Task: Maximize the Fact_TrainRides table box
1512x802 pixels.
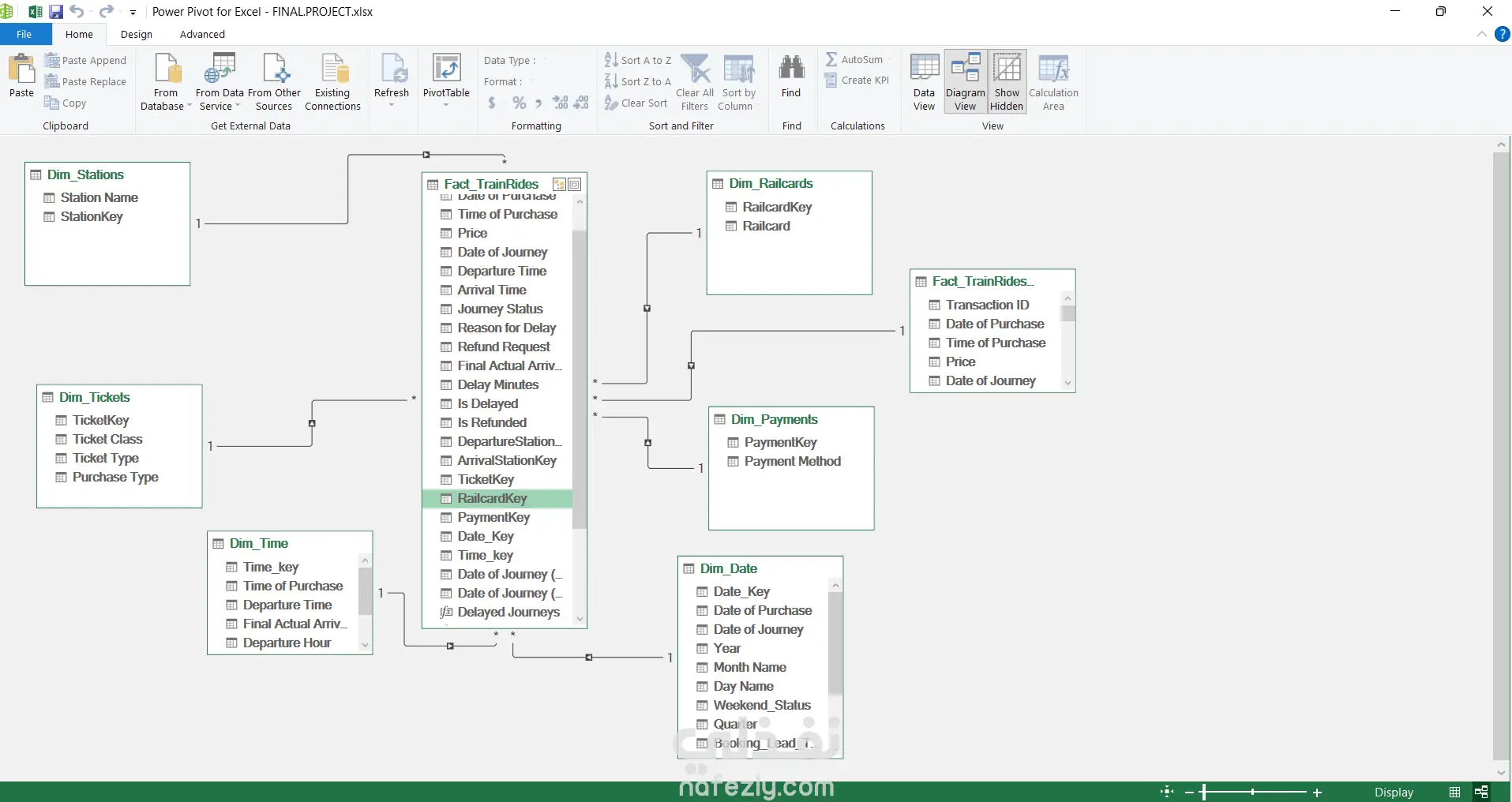Action: [x=575, y=184]
